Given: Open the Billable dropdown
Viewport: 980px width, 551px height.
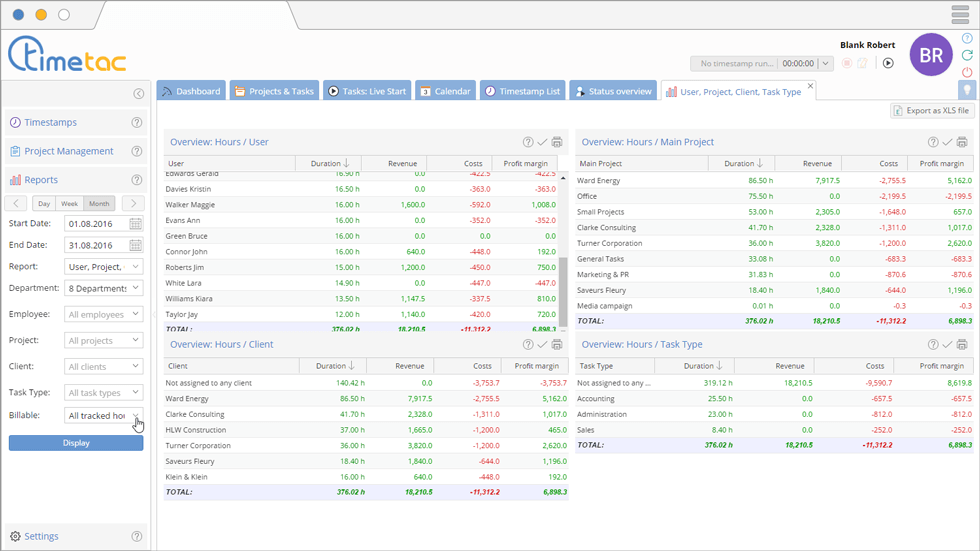Looking at the screenshot, I should click(x=104, y=415).
